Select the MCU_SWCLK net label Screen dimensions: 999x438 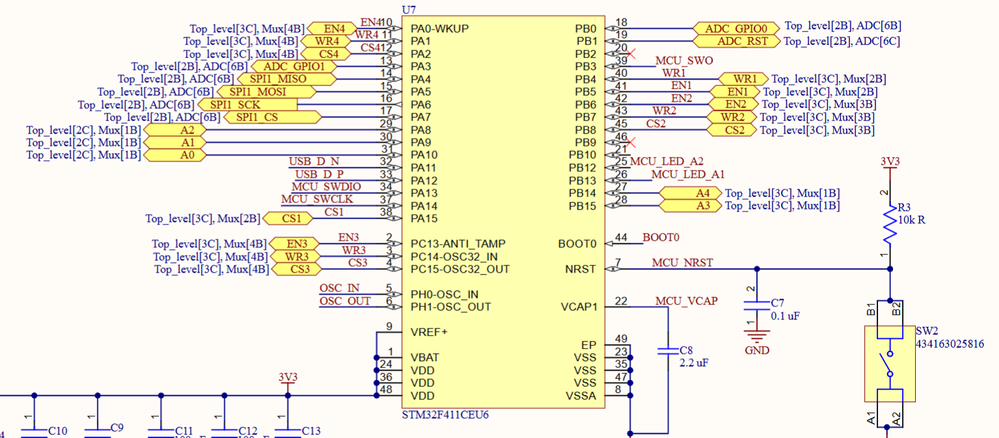317,200
